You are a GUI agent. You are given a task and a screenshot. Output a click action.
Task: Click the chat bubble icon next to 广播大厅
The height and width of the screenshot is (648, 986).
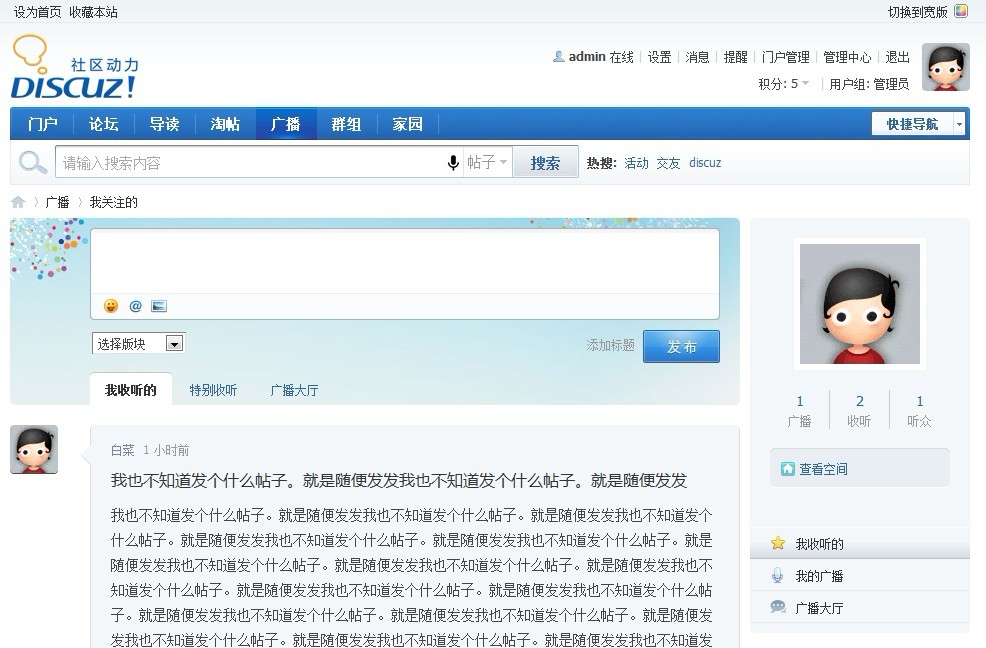778,607
